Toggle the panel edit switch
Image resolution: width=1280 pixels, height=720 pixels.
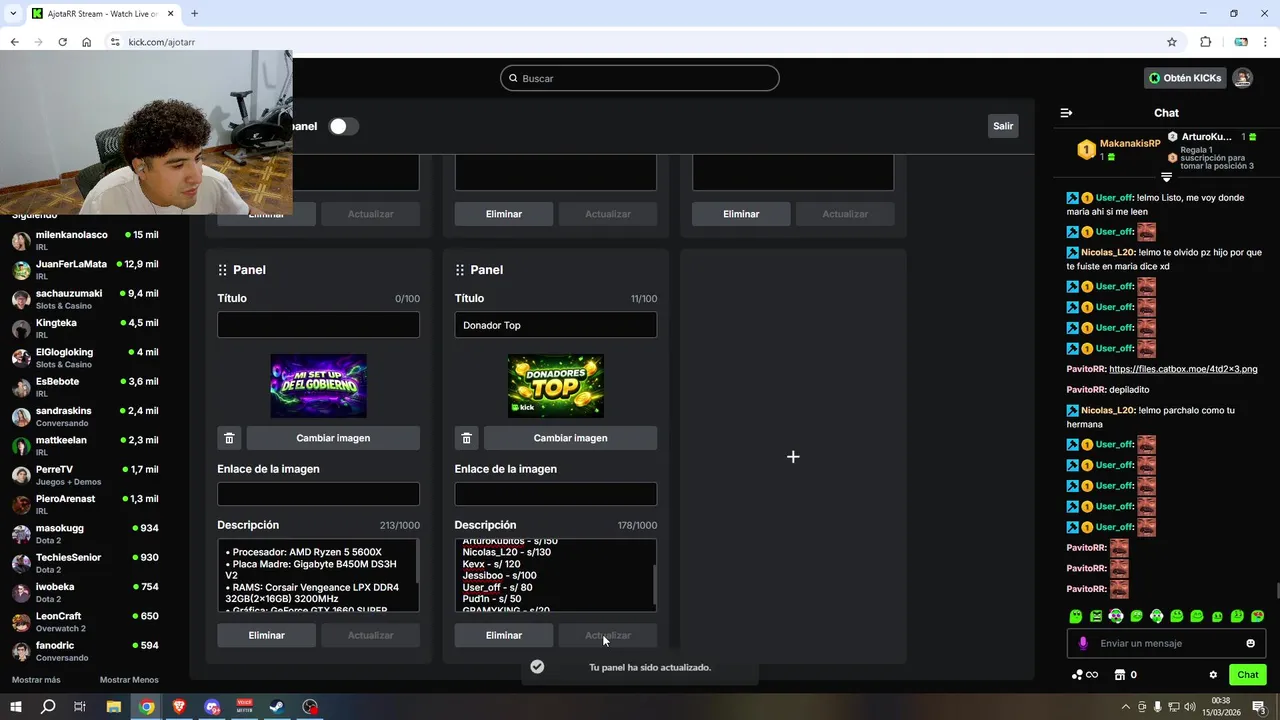click(x=343, y=126)
